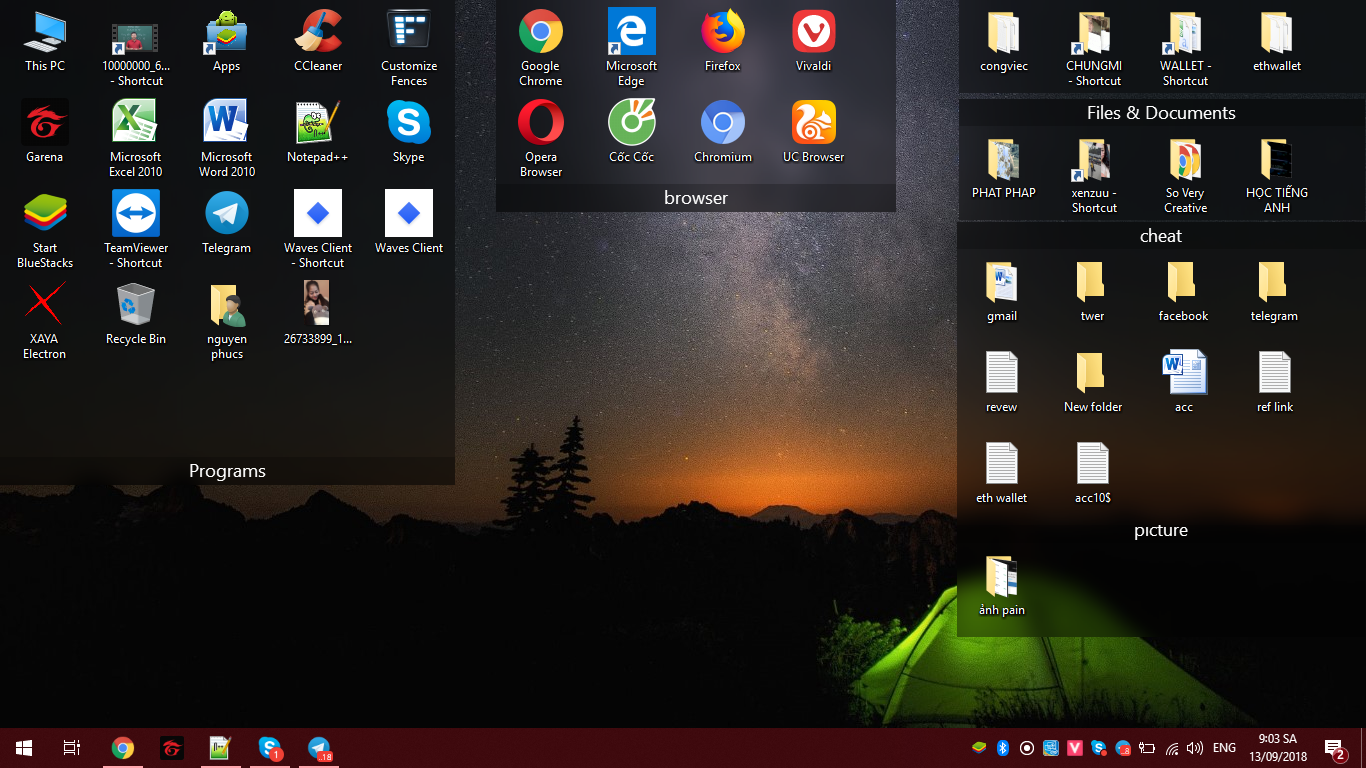Select the telegram folder in cheat fence

pyautogui.click(x=1274, y=291)
